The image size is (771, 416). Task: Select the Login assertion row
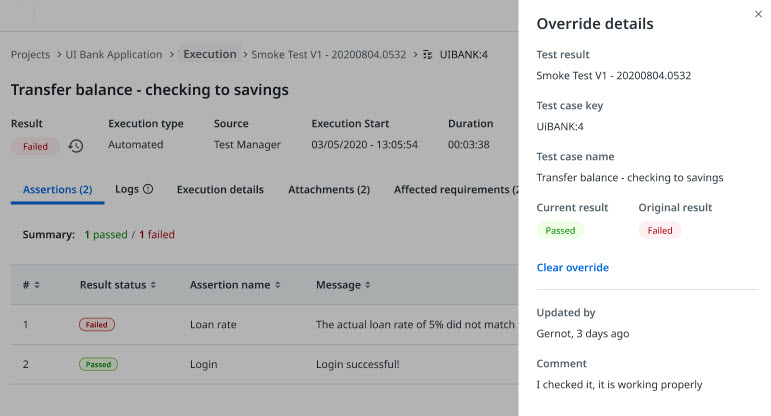coord(203,364)
